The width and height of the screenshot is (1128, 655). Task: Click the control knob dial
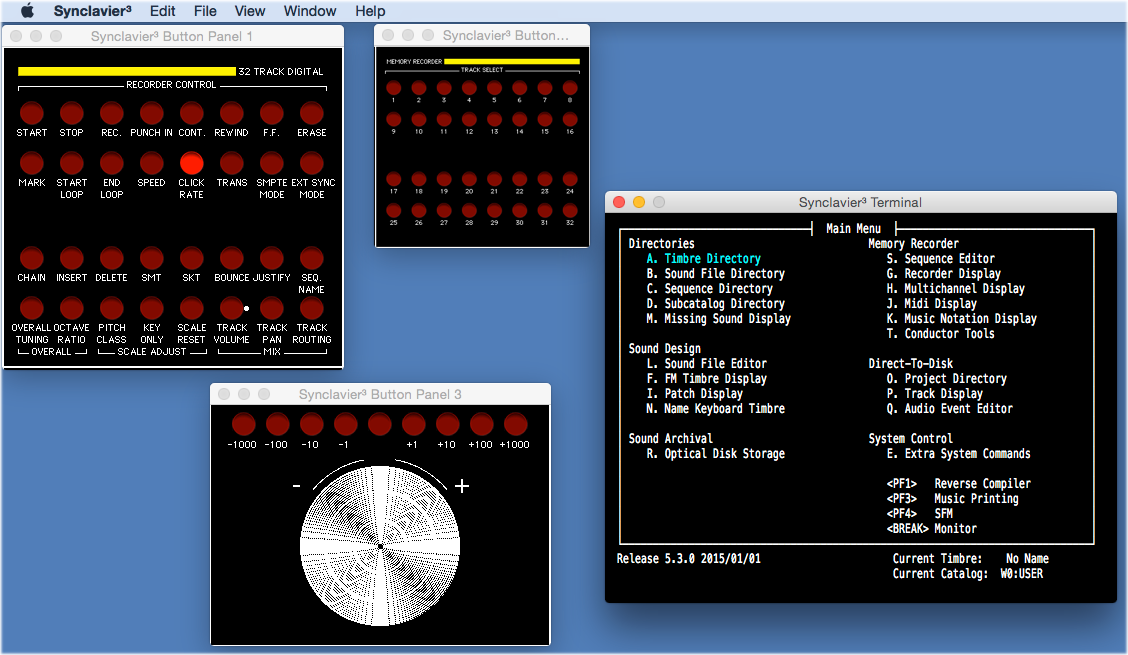click(380, 545)
